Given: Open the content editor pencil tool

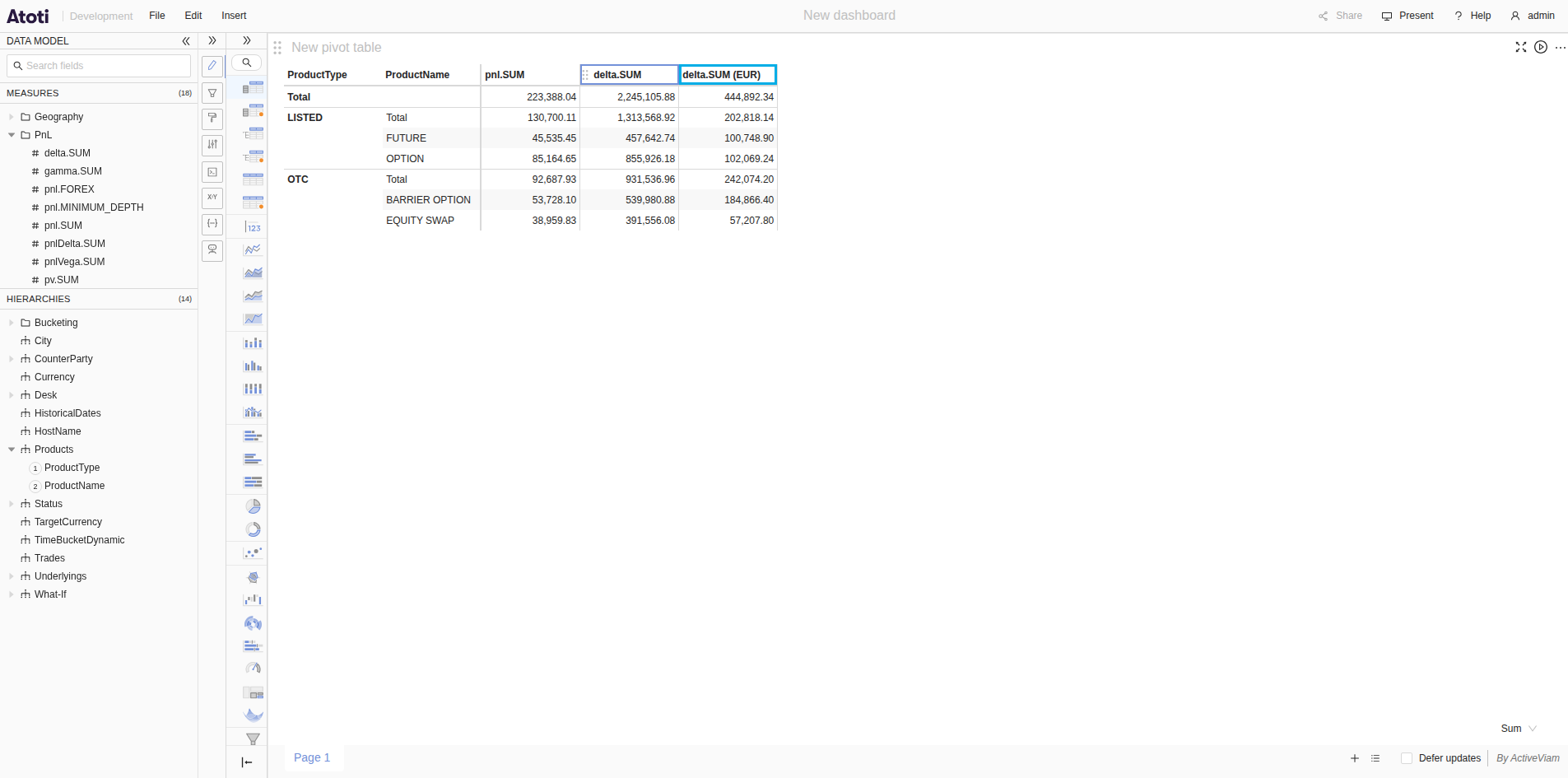Looking at the screenshot, I should coord(212,66).
